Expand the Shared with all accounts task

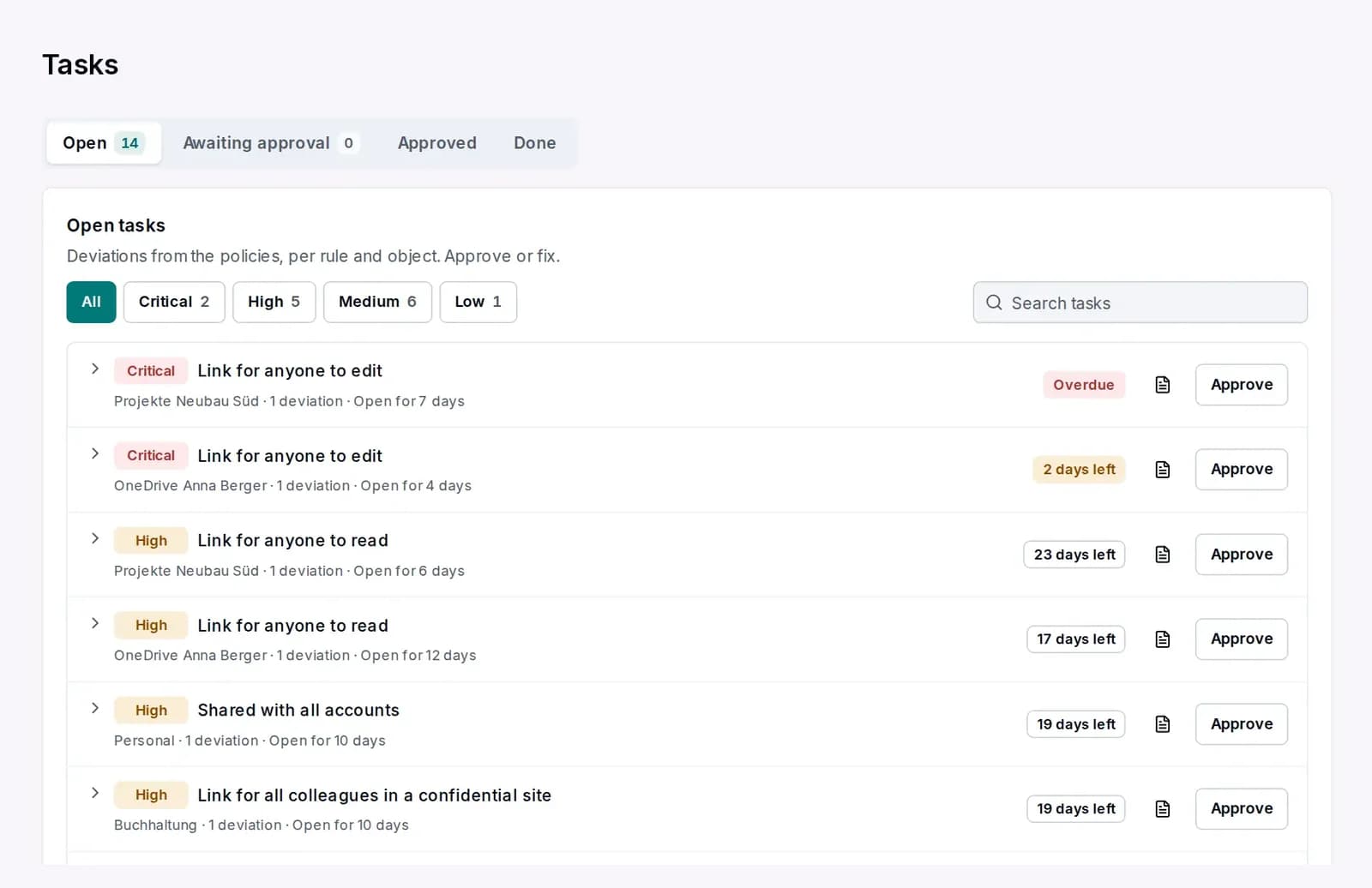pyautogui.click(x=95, y=708)
